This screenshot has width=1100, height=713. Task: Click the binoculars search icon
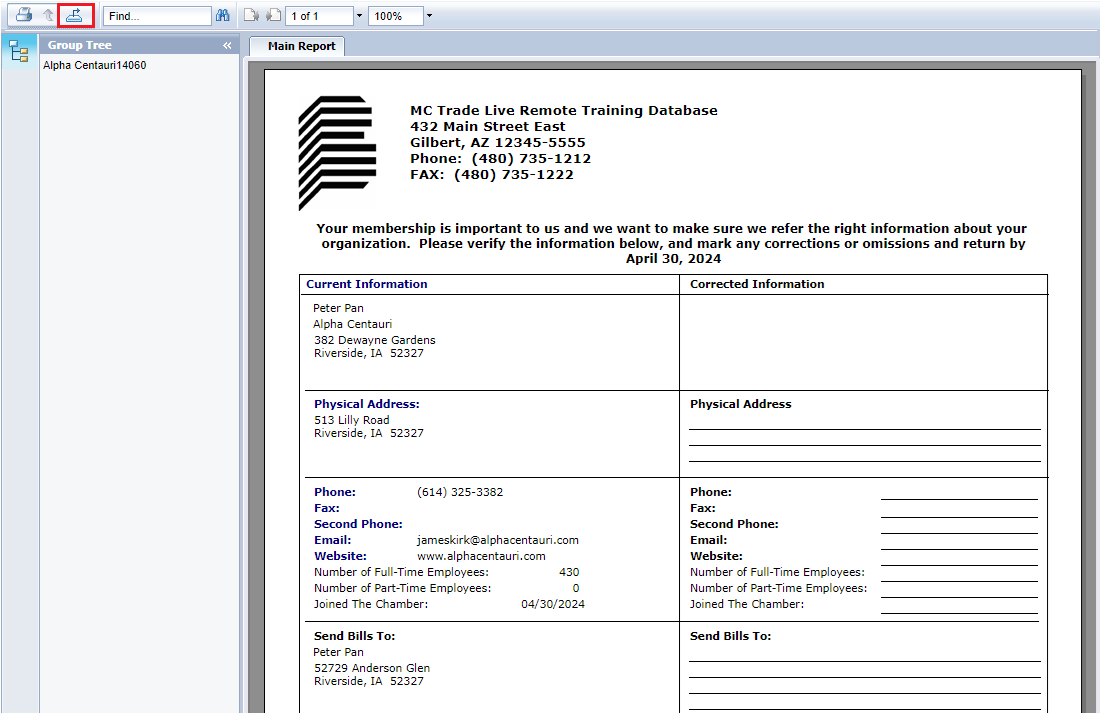tap(223, 15)
